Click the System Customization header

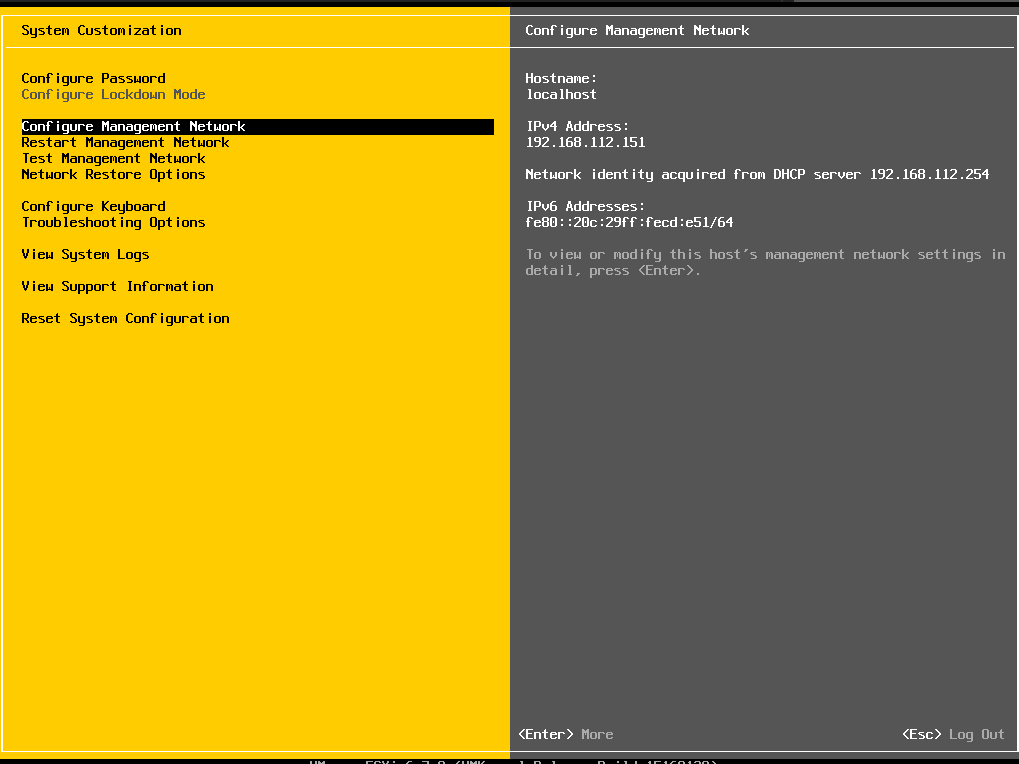[101, 31]
